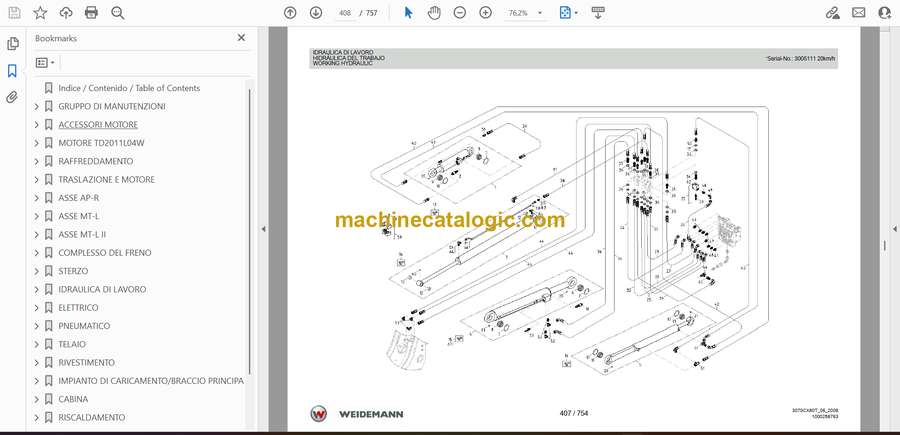Screen dimensions: 900x435
Task: Toggle the Bookmarks panel icon
Action: (x=12, y=71)
